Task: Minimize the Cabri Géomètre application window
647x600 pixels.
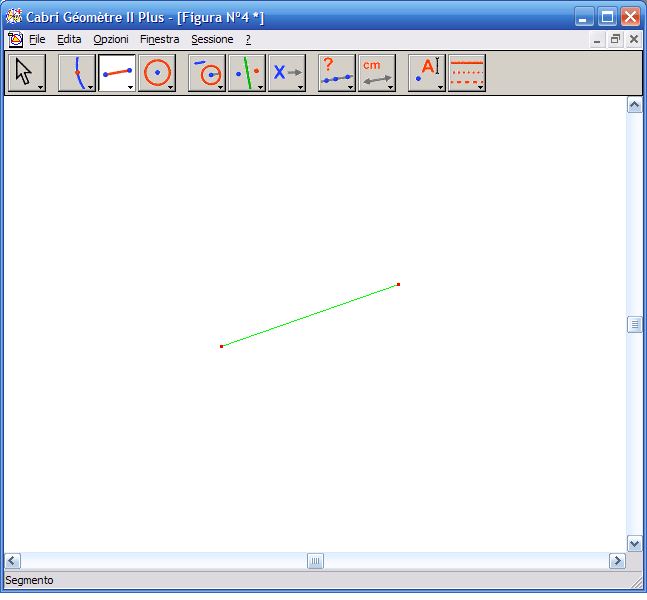Action: click(x=584, y=17)
